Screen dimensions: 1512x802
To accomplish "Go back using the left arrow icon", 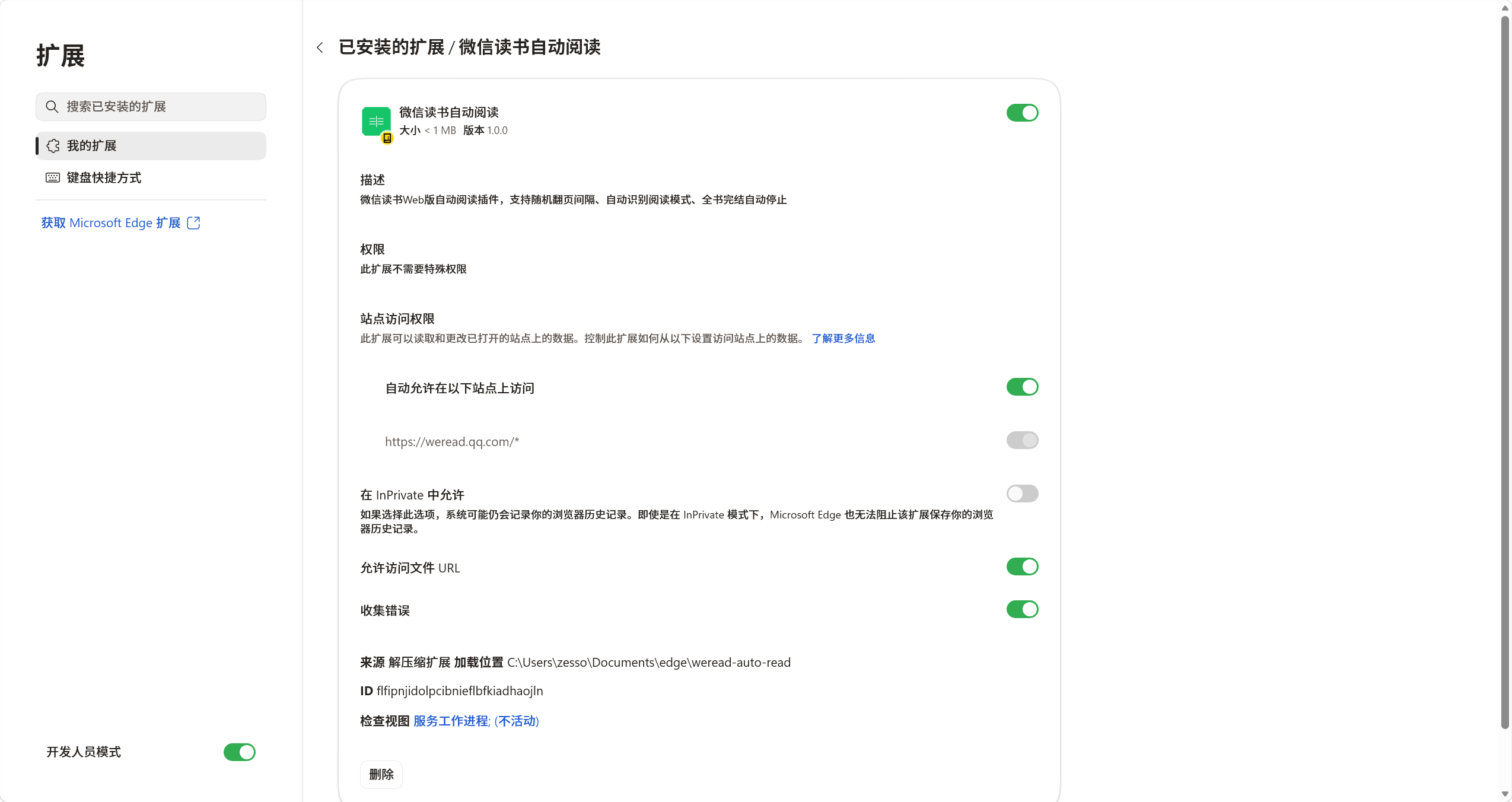I will click(x=320, y=47).
